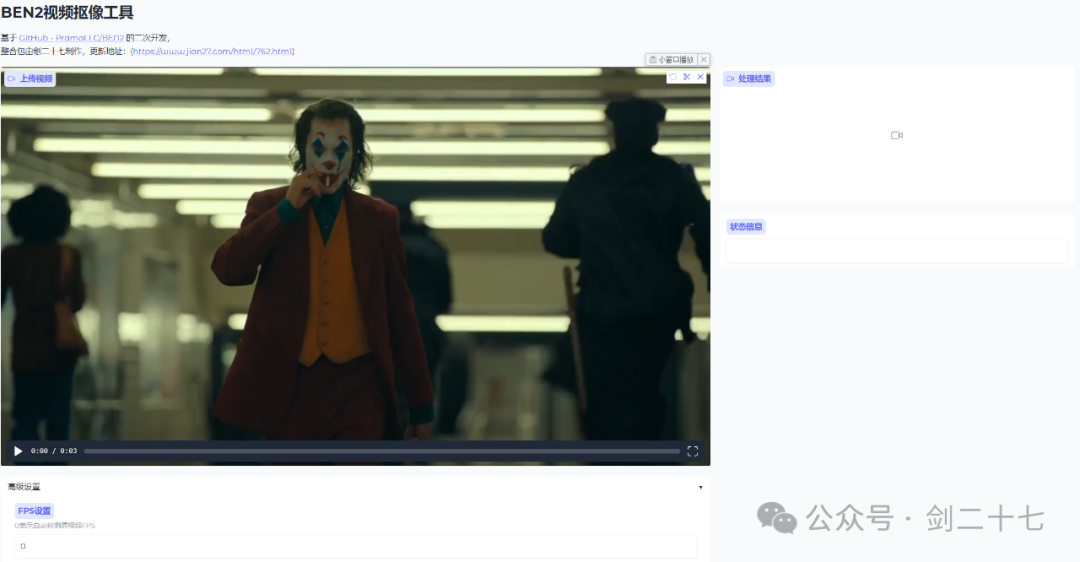Click the 状态信息 text box
The width and height of the screenshot is (1080, 562).
coord(896,251)
